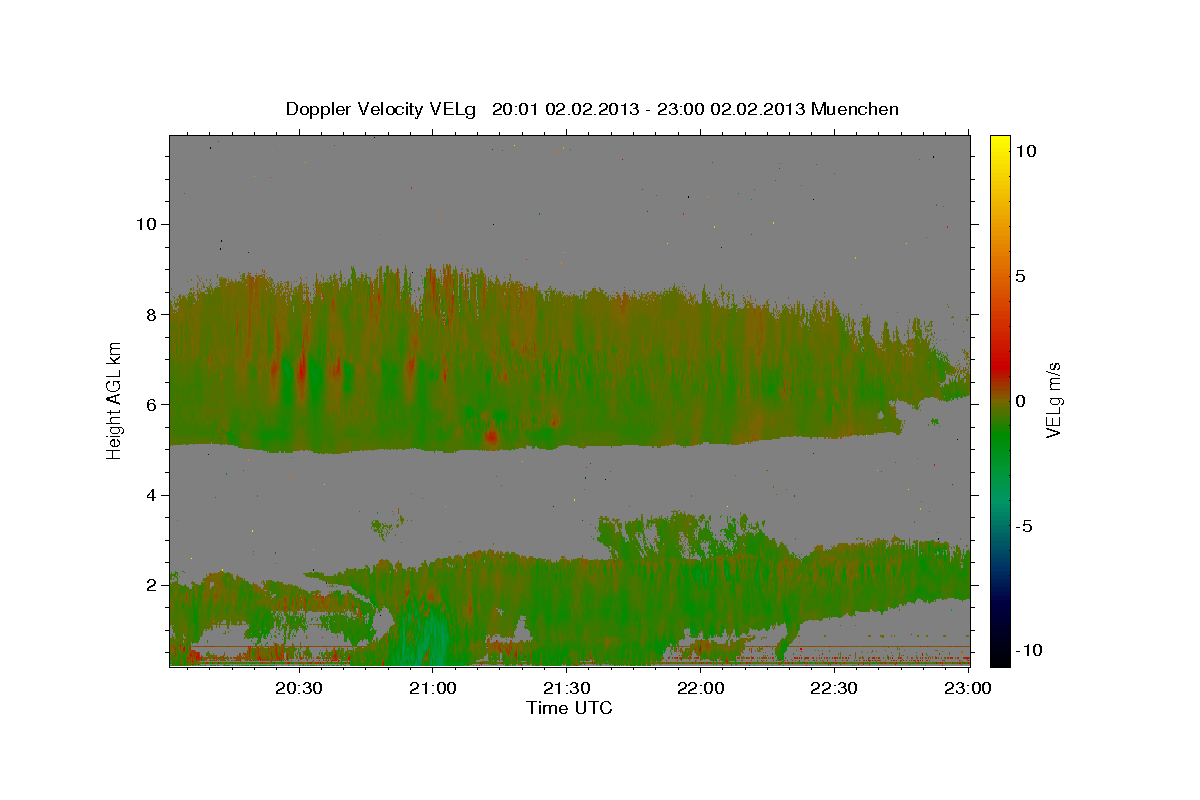Image resolution: width=1200 pixels, height=800 pixels.
Task: Click the colorbar value -5 label
Action: [x=1024, y=525]
